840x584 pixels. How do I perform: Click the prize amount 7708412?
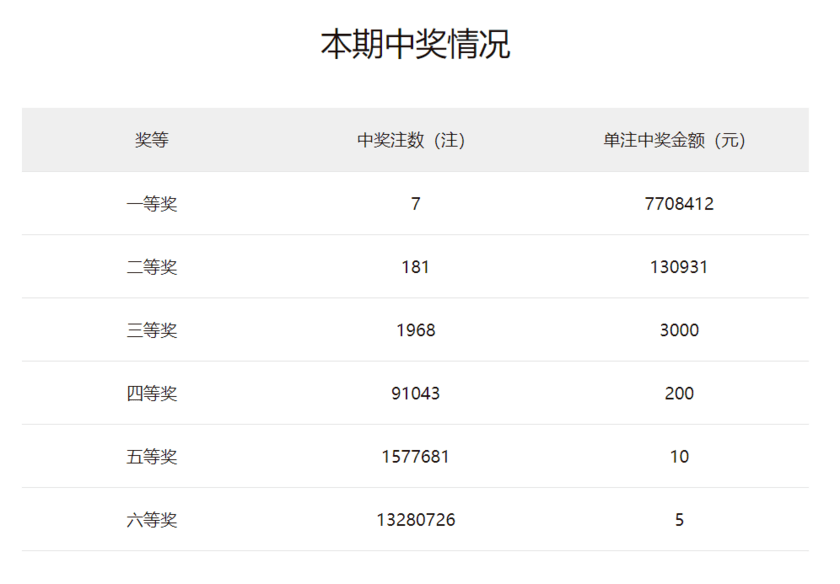[679, 204]
